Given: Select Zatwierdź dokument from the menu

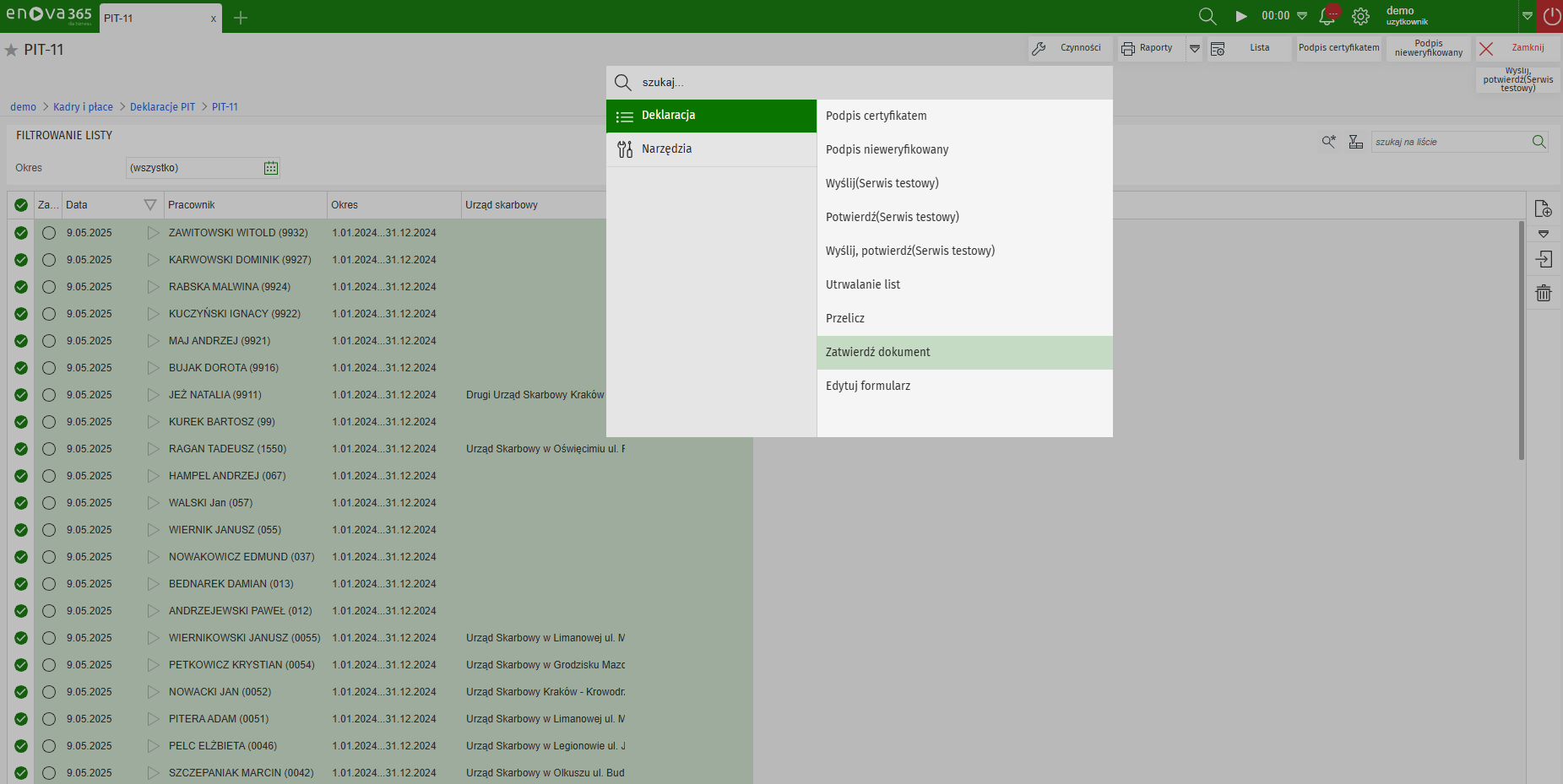Looking at the screenshot, I should pyautogui.click(x=878, y=352).
